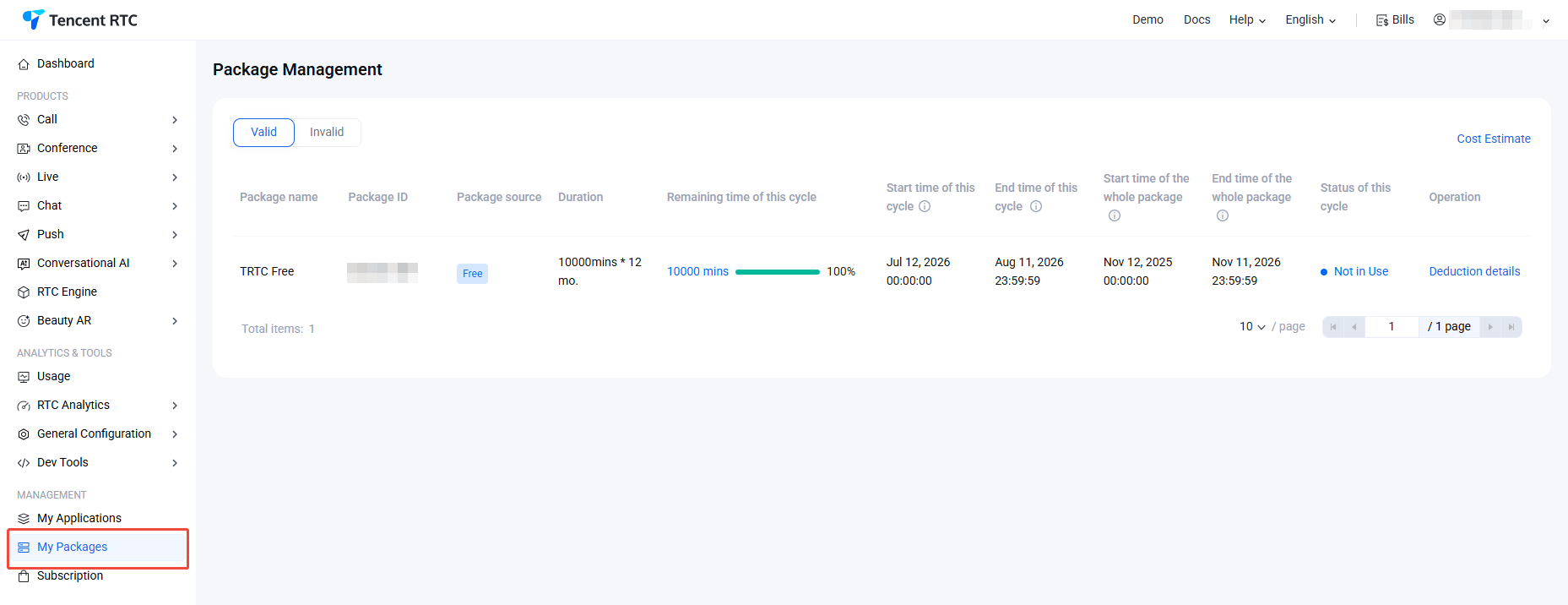1568x605 pixels.
Task: Click the Dashboard home icon
Action: (24, 64)
